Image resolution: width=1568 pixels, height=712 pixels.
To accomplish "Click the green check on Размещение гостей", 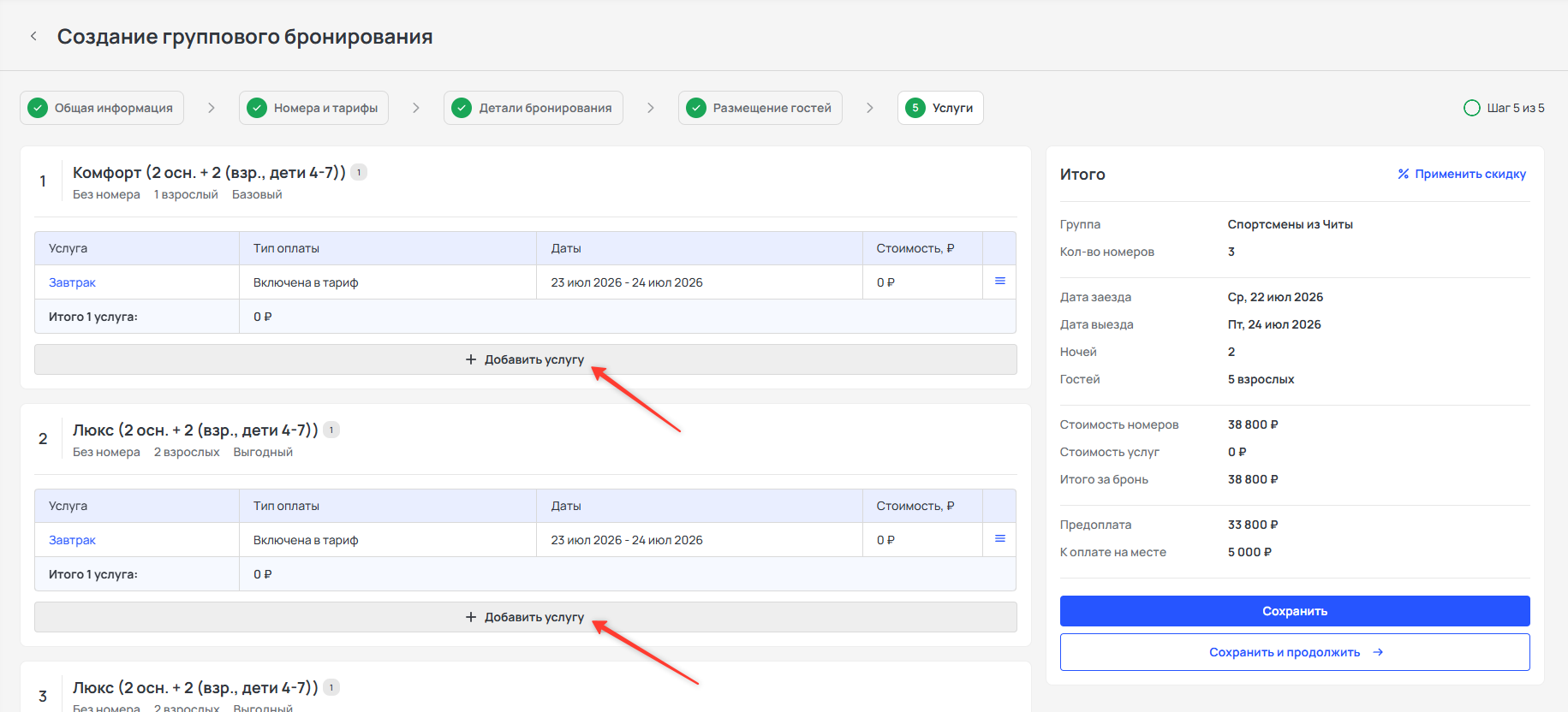I will (x=696, y=108).
